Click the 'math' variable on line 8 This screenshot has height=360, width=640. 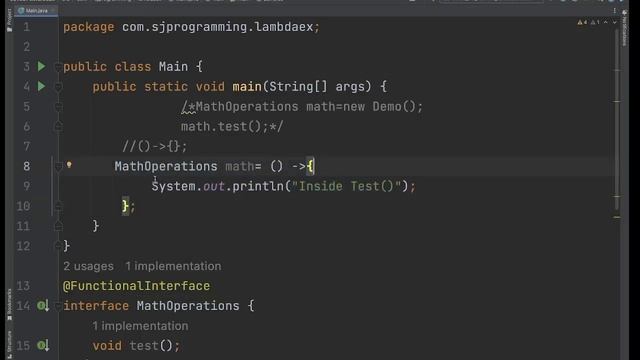(x=240, y=166)
